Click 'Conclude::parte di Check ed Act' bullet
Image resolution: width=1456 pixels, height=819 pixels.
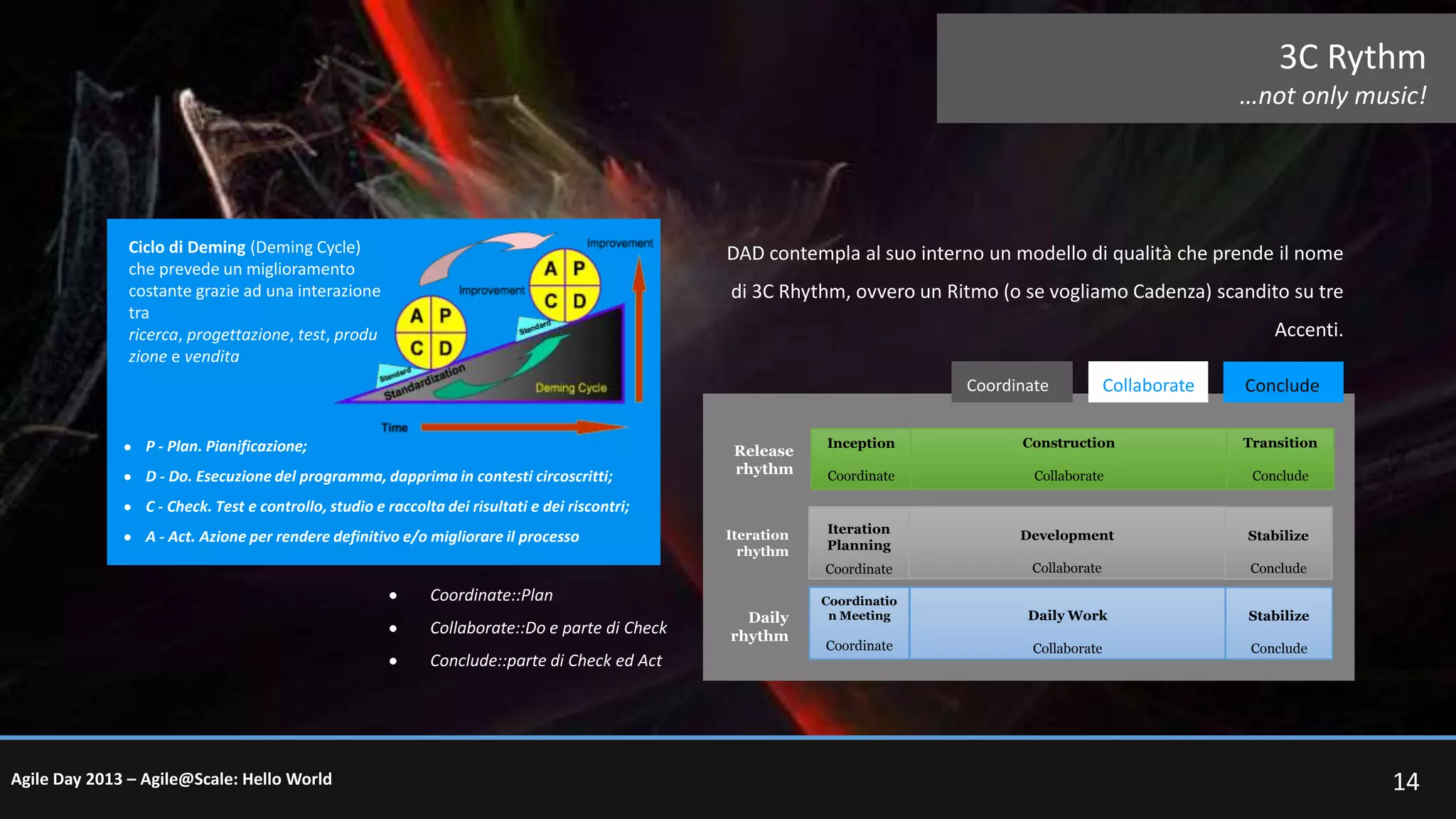(x=545, y=660)
